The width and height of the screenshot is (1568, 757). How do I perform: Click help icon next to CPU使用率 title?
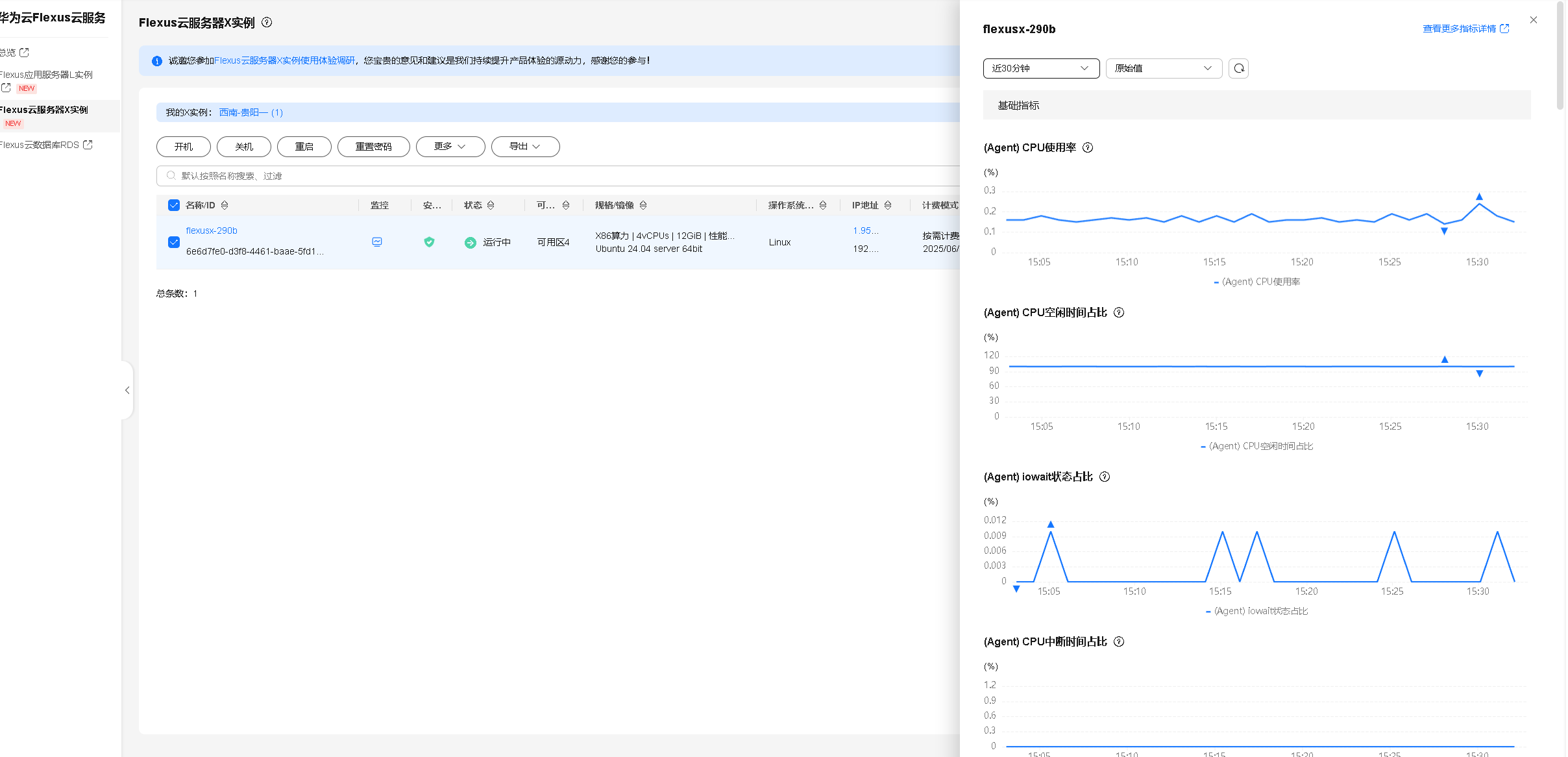pos(1088,147)
